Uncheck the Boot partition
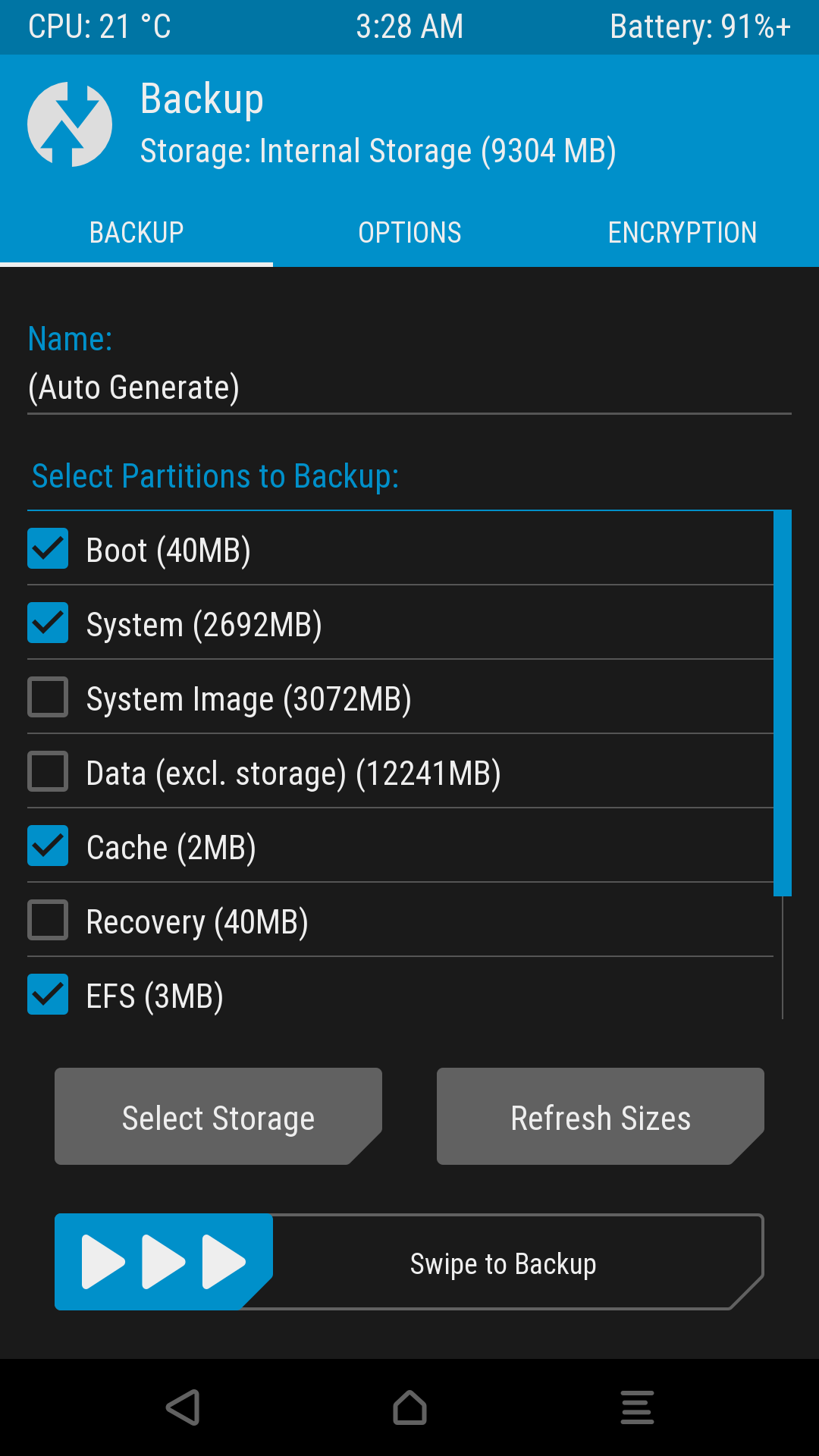The height and width of the screenshot is (1456, 819). [x=48, y=548]
